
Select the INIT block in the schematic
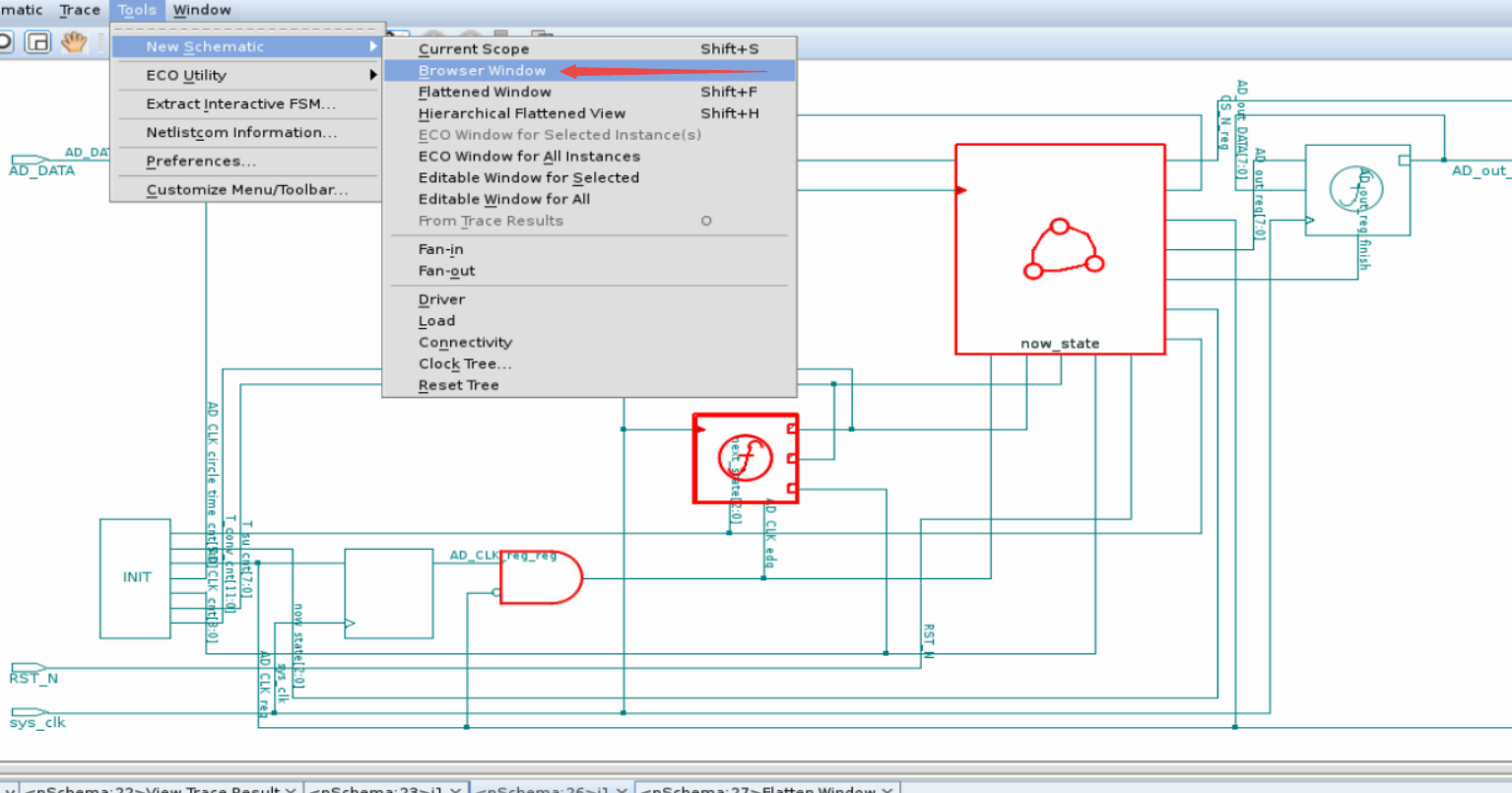coord(135,577)
